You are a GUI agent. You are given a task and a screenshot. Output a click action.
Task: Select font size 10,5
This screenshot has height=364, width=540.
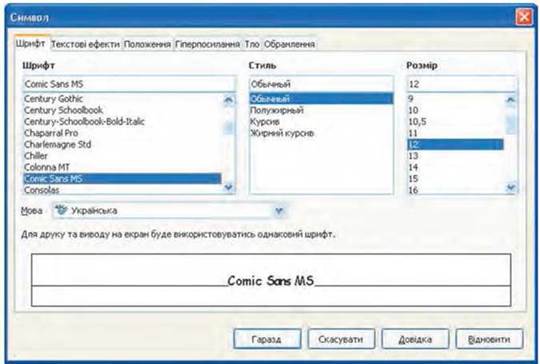456,122
